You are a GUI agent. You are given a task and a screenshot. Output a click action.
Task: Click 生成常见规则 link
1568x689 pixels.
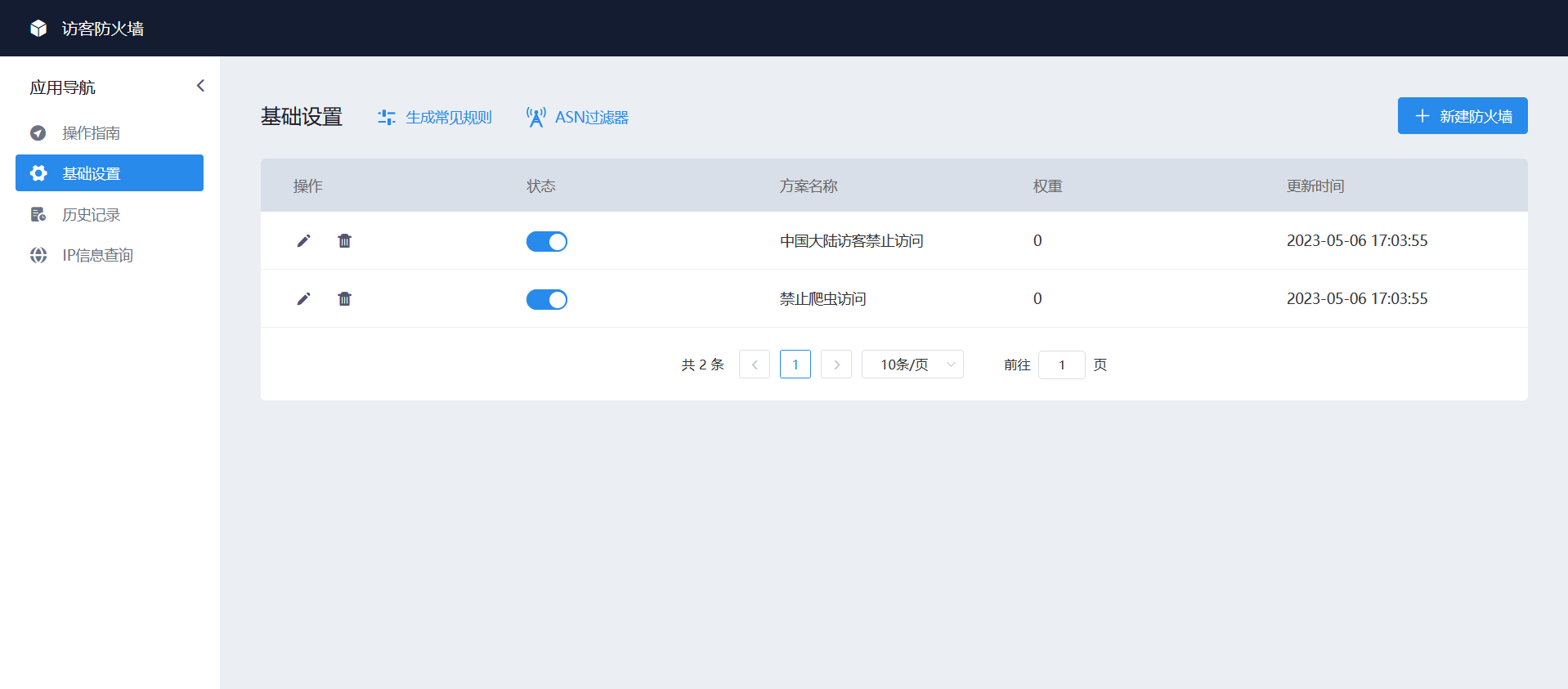[449, 118]
